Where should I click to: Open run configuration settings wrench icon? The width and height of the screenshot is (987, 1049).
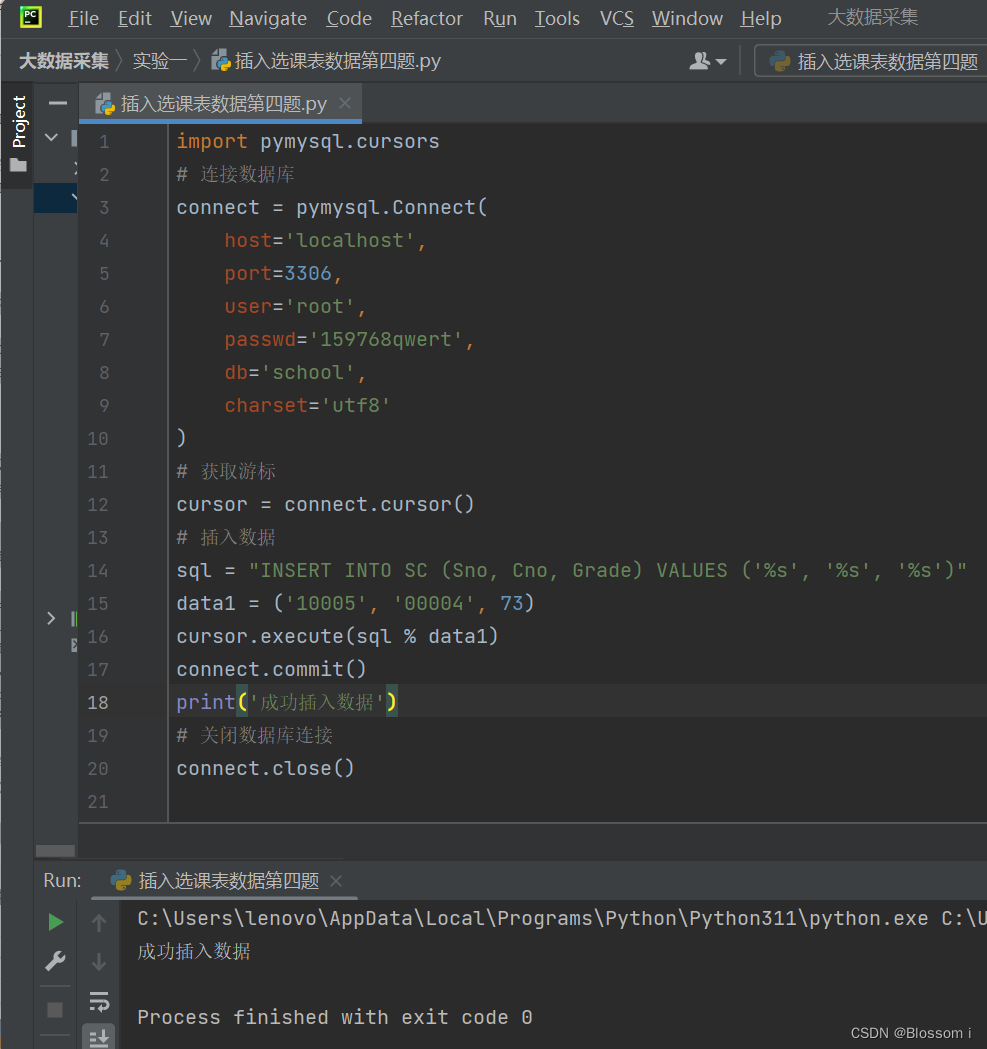[x=55, y=961]
